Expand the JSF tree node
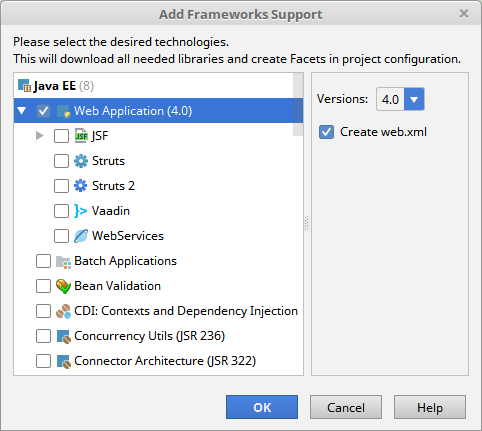482x431 pixels. coord(40,136)
